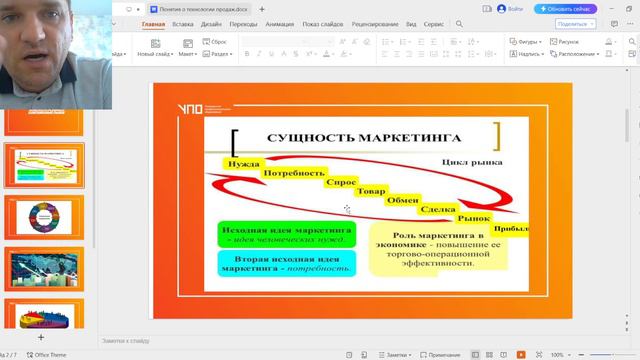Viewport: 640px width, 360px height.
Task: Open the Главная ribbon tab
Action: (x=153, y=24)
